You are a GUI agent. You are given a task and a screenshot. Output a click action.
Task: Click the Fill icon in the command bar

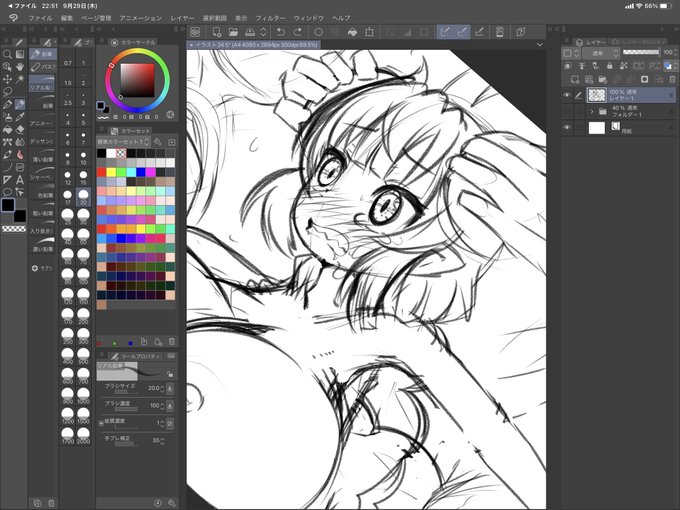(x=352, y=32)
